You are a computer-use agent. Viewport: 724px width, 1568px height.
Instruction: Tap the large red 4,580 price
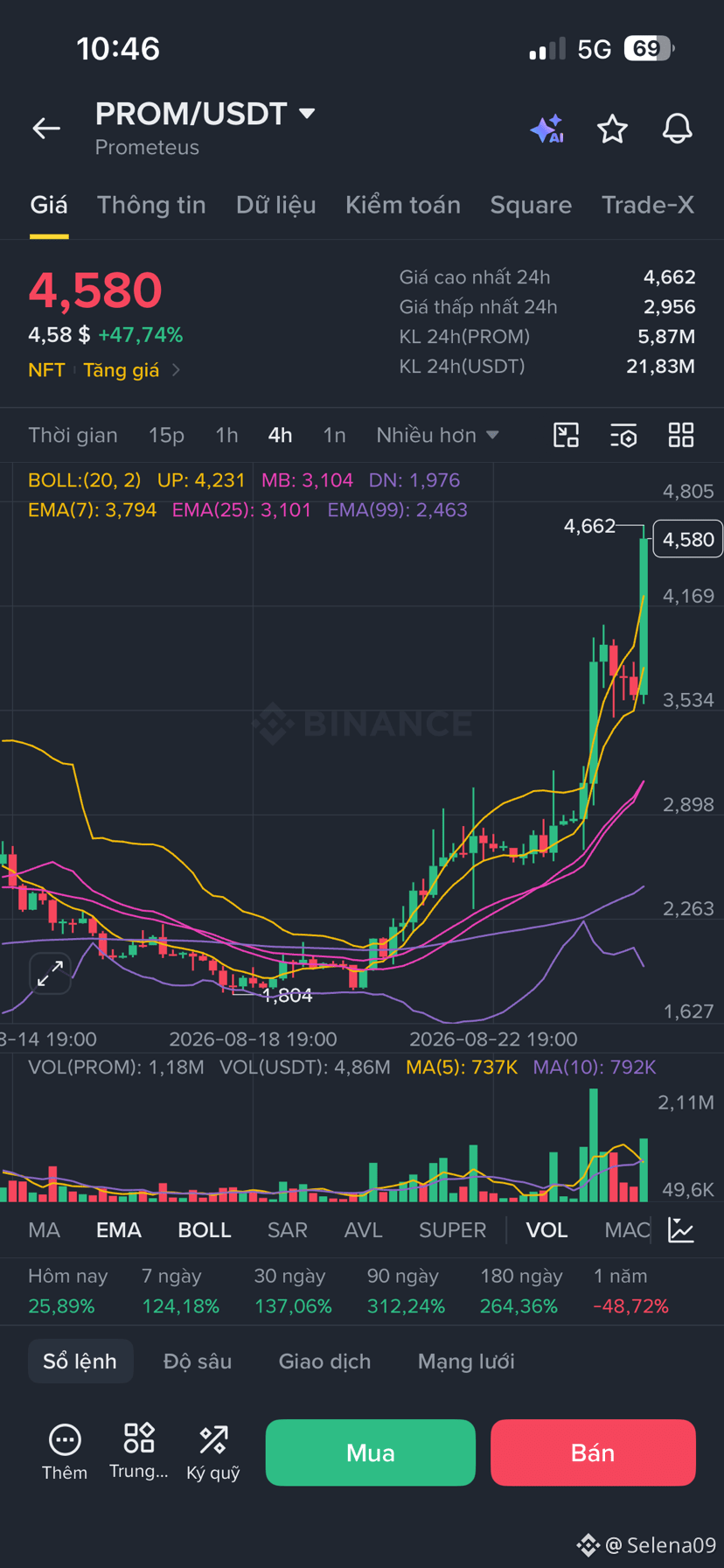pos(95,290)
